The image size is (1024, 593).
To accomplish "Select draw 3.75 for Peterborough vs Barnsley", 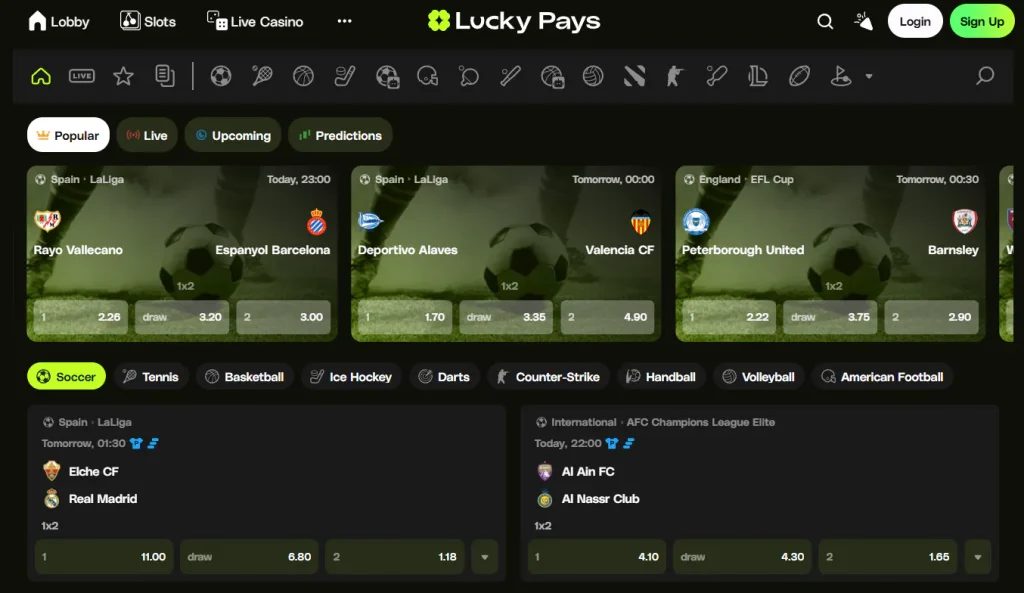I will (829, 317).
